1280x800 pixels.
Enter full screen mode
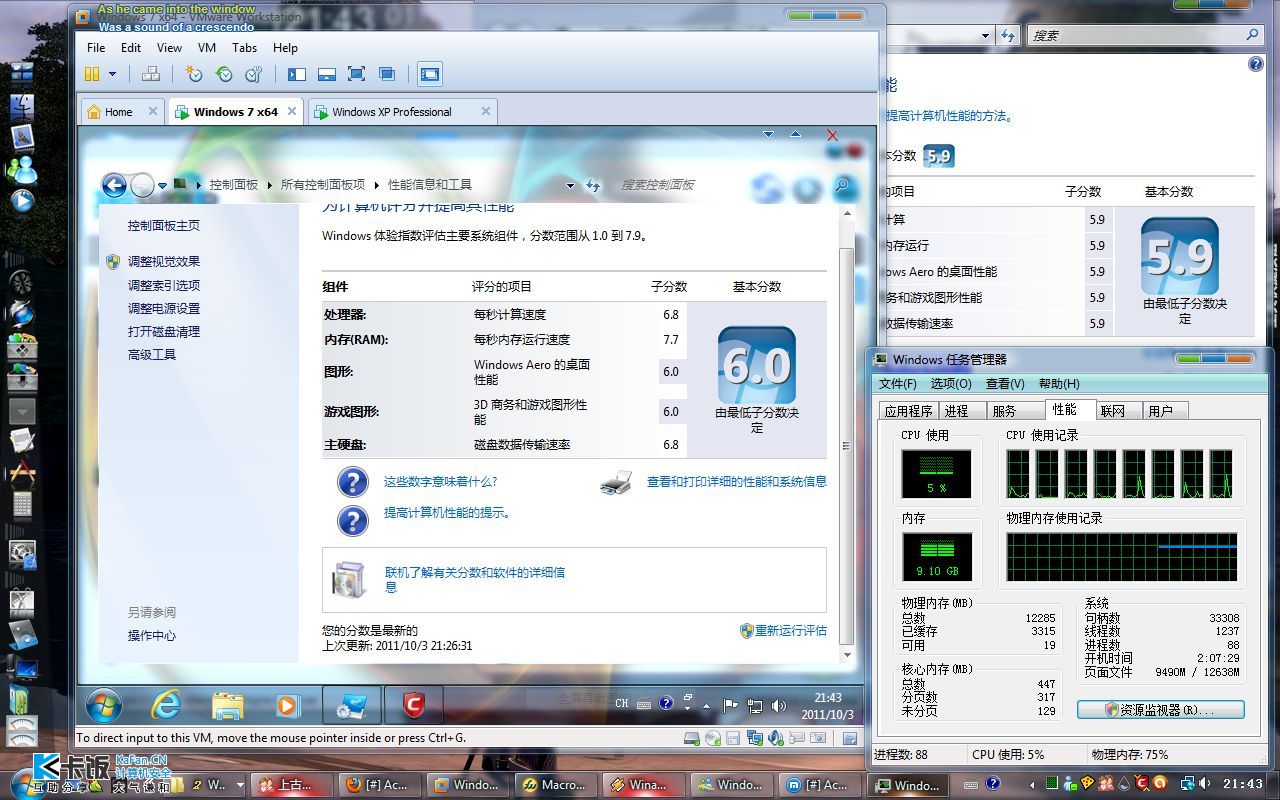point(356,74)
